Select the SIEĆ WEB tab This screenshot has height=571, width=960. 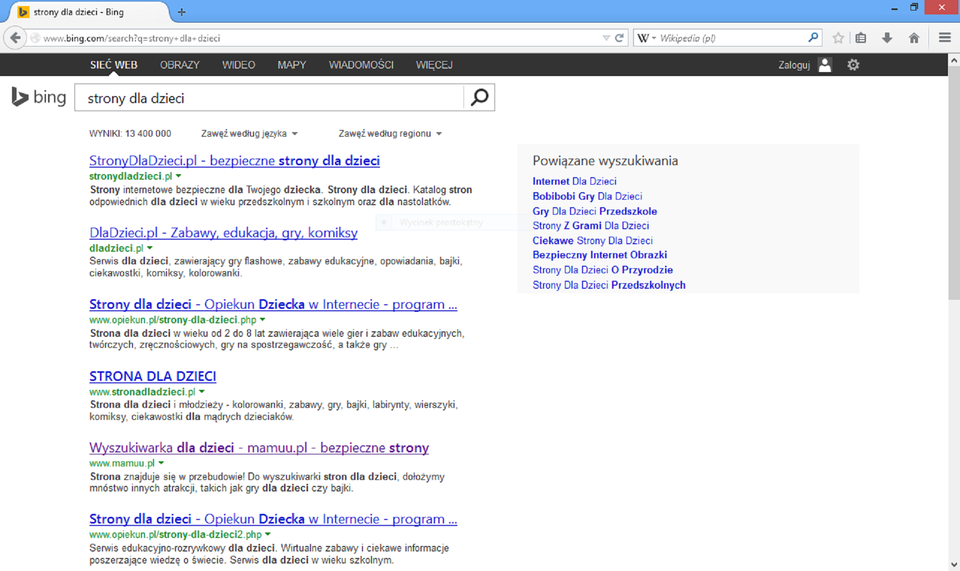pos(114,65)
